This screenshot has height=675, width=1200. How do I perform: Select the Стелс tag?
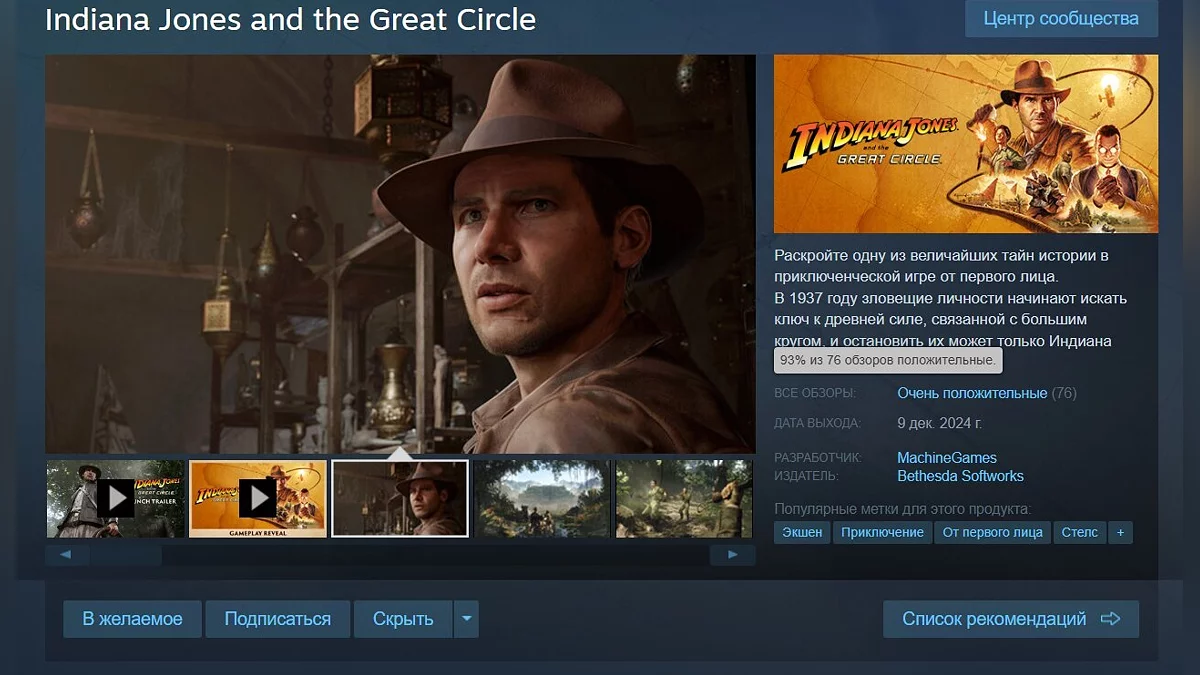coord(1079,533)
